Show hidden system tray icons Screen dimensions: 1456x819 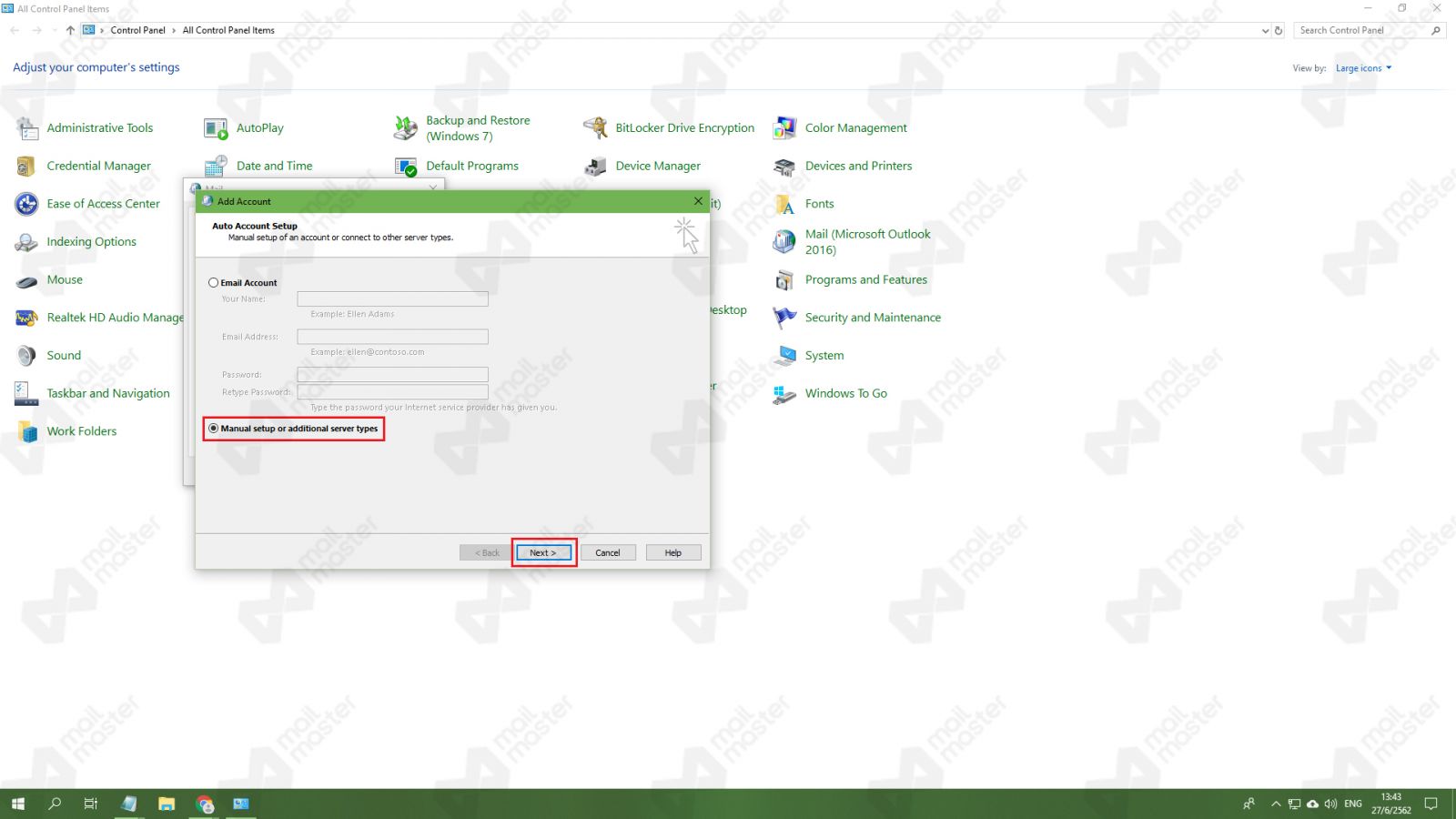(x=1276, y=804)
